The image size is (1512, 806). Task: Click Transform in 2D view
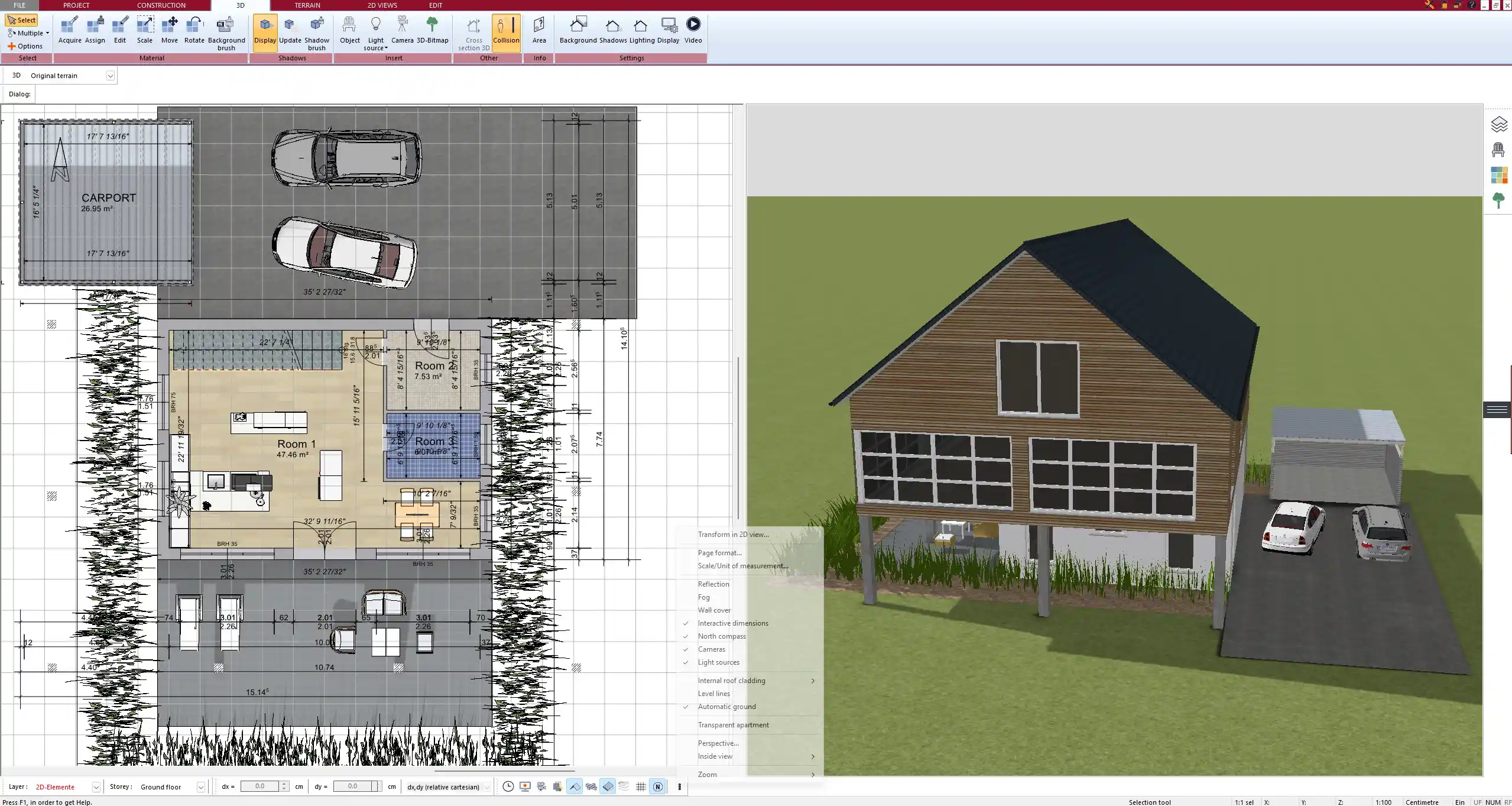point(732,534)
